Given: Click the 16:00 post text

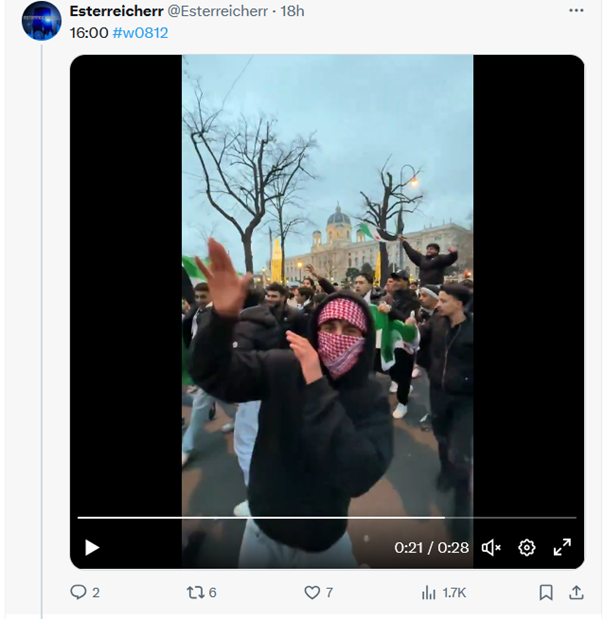Looking at the screenshot, I should (x=89, y=32).
